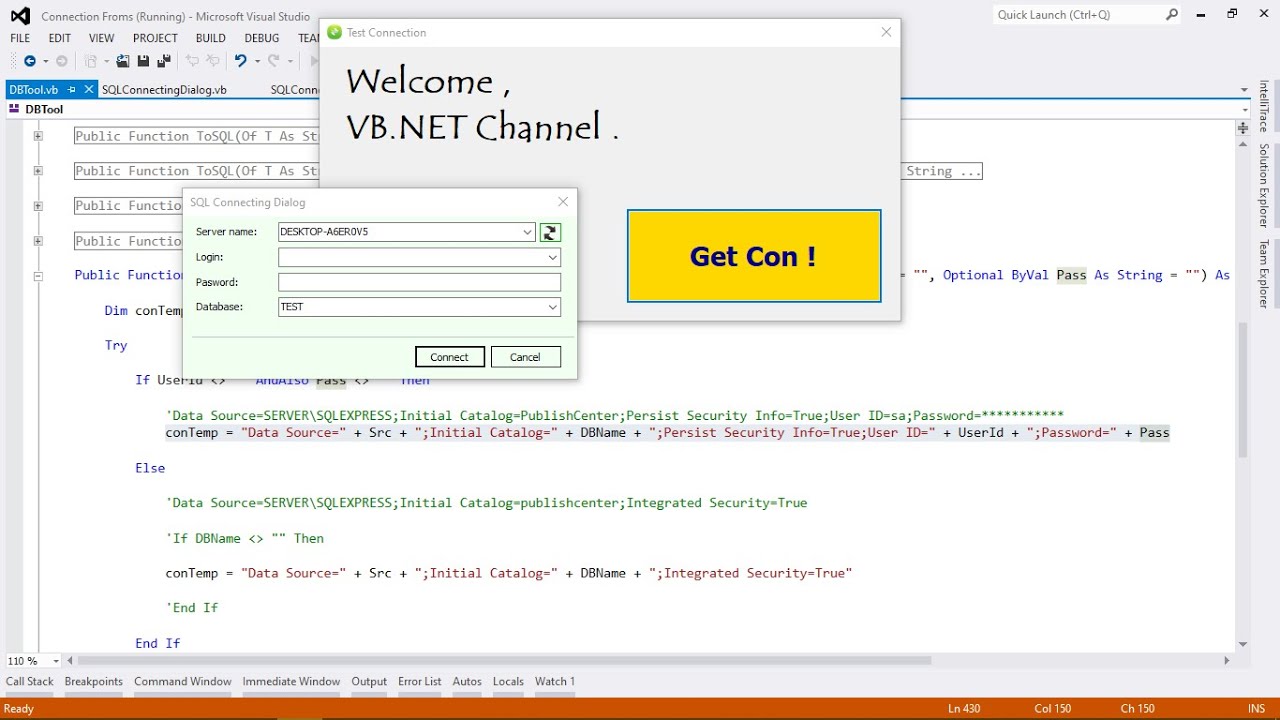The image size is (1280, 720).
Task: Open the Breakpoints window tab
Action: point(94,682)
